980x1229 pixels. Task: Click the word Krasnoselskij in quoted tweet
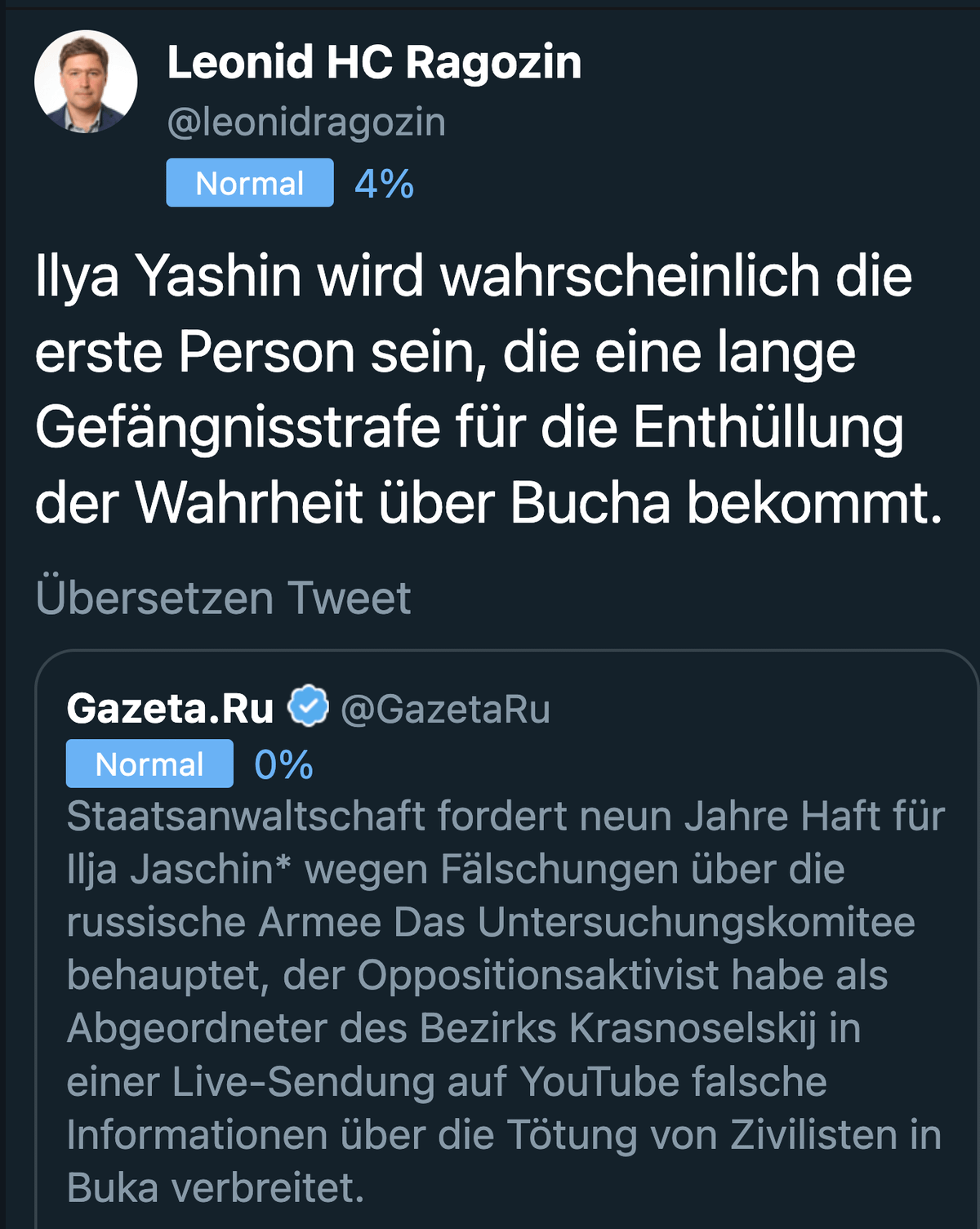click(x=693, y=1029)
